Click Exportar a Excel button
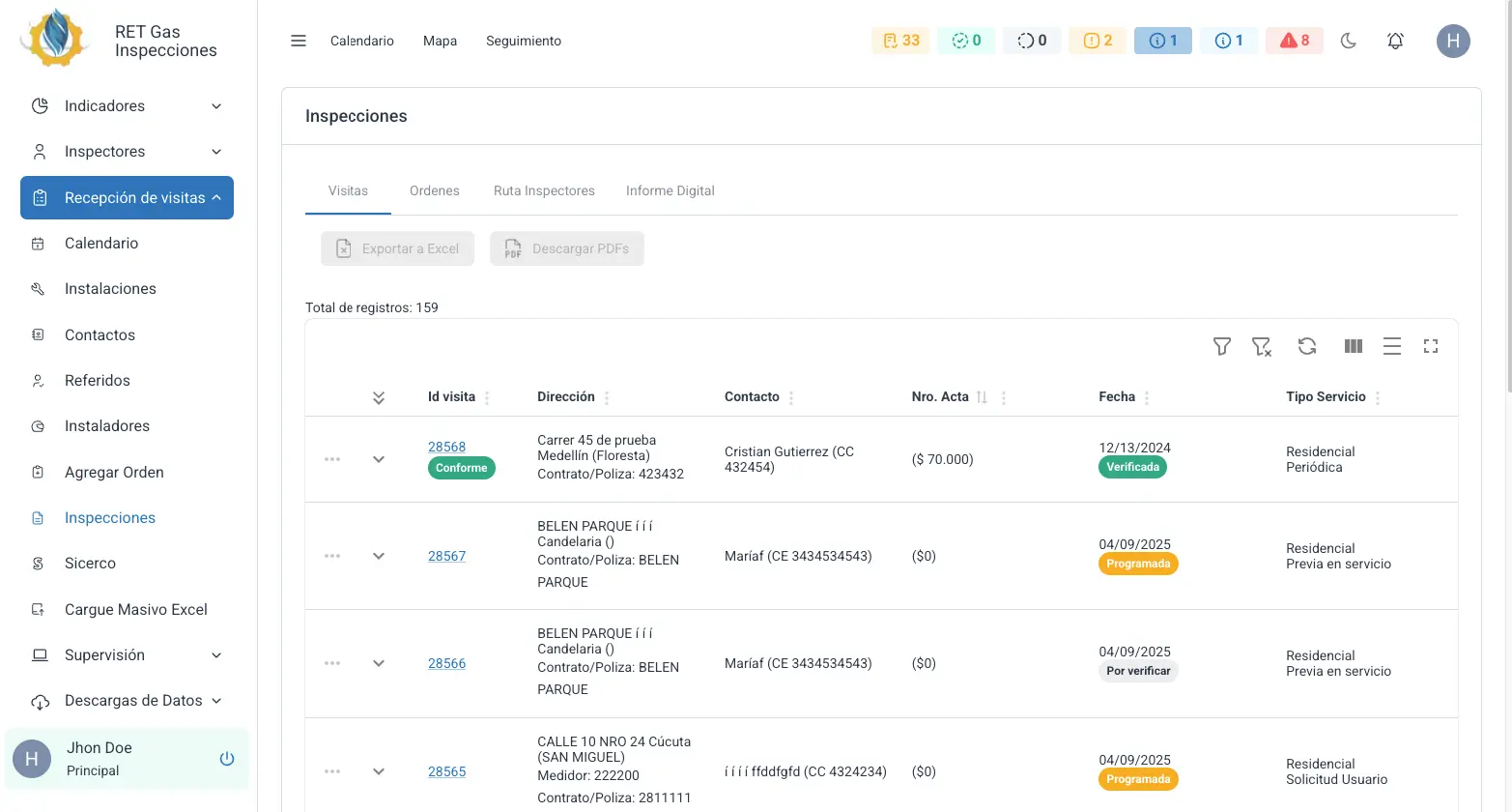This screenshot has width=1512, height=812. (x=397, y=248)
